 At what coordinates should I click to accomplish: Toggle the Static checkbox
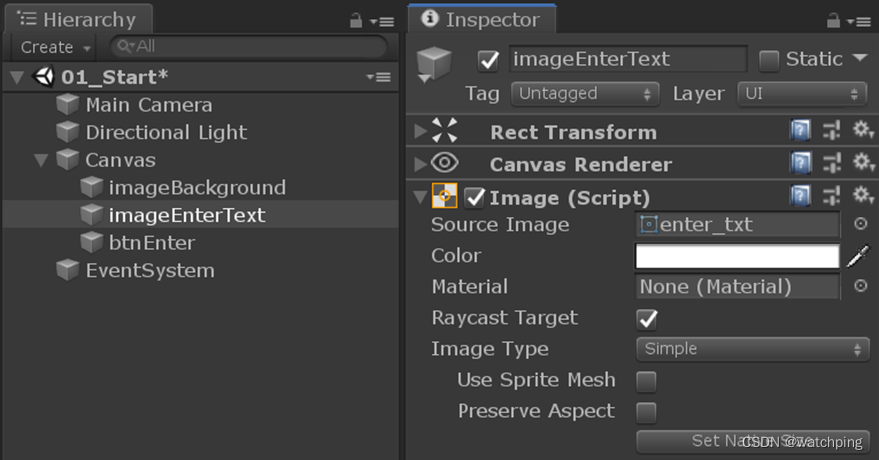click(x=769, y=61)
